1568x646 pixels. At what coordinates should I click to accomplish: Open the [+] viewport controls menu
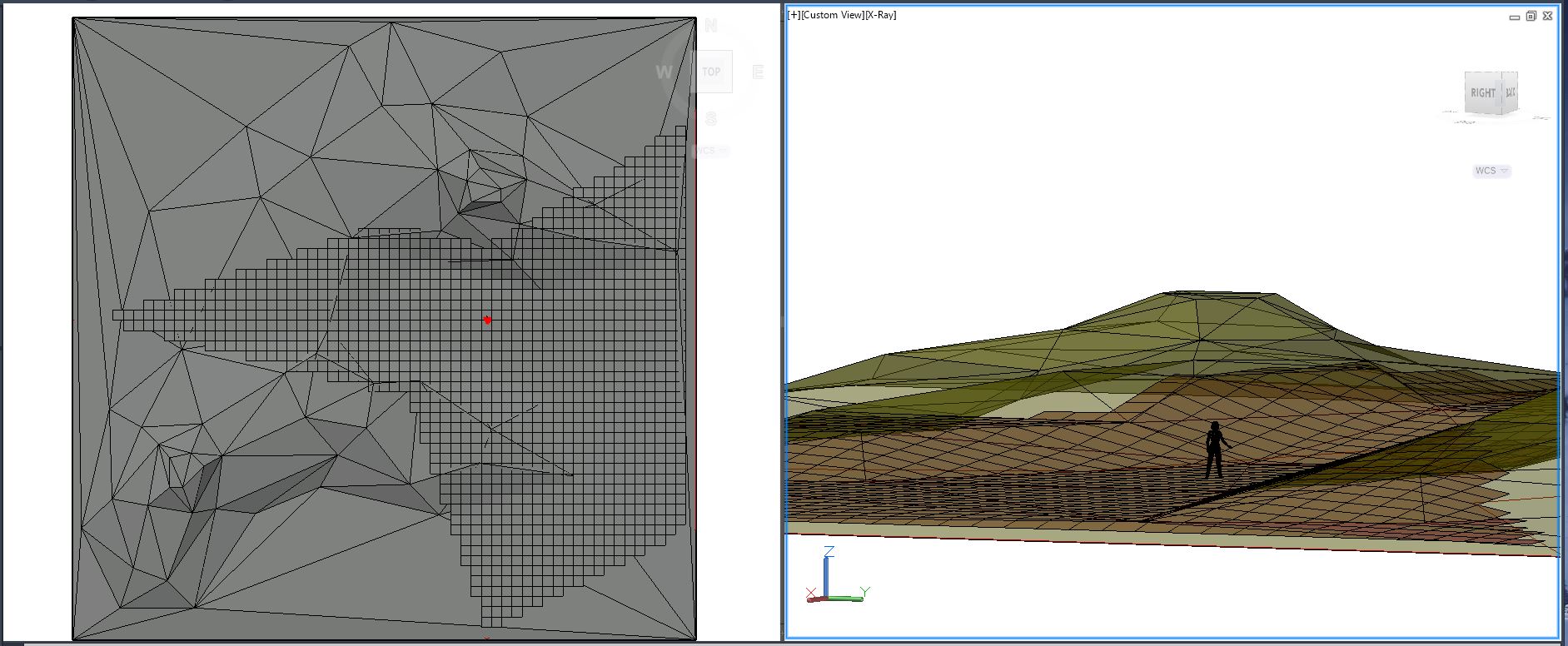click(x=794, y=15)
